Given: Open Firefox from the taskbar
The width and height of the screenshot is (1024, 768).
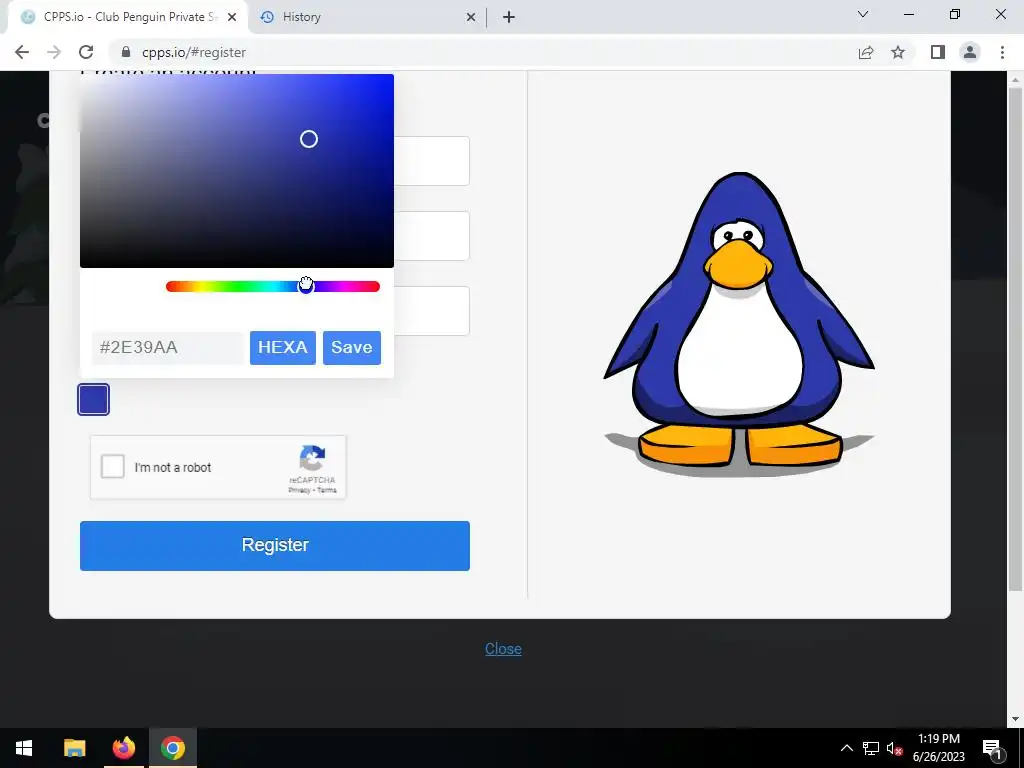Looking at the screenshot, I should pyautogui.click(x=123, y=748).
